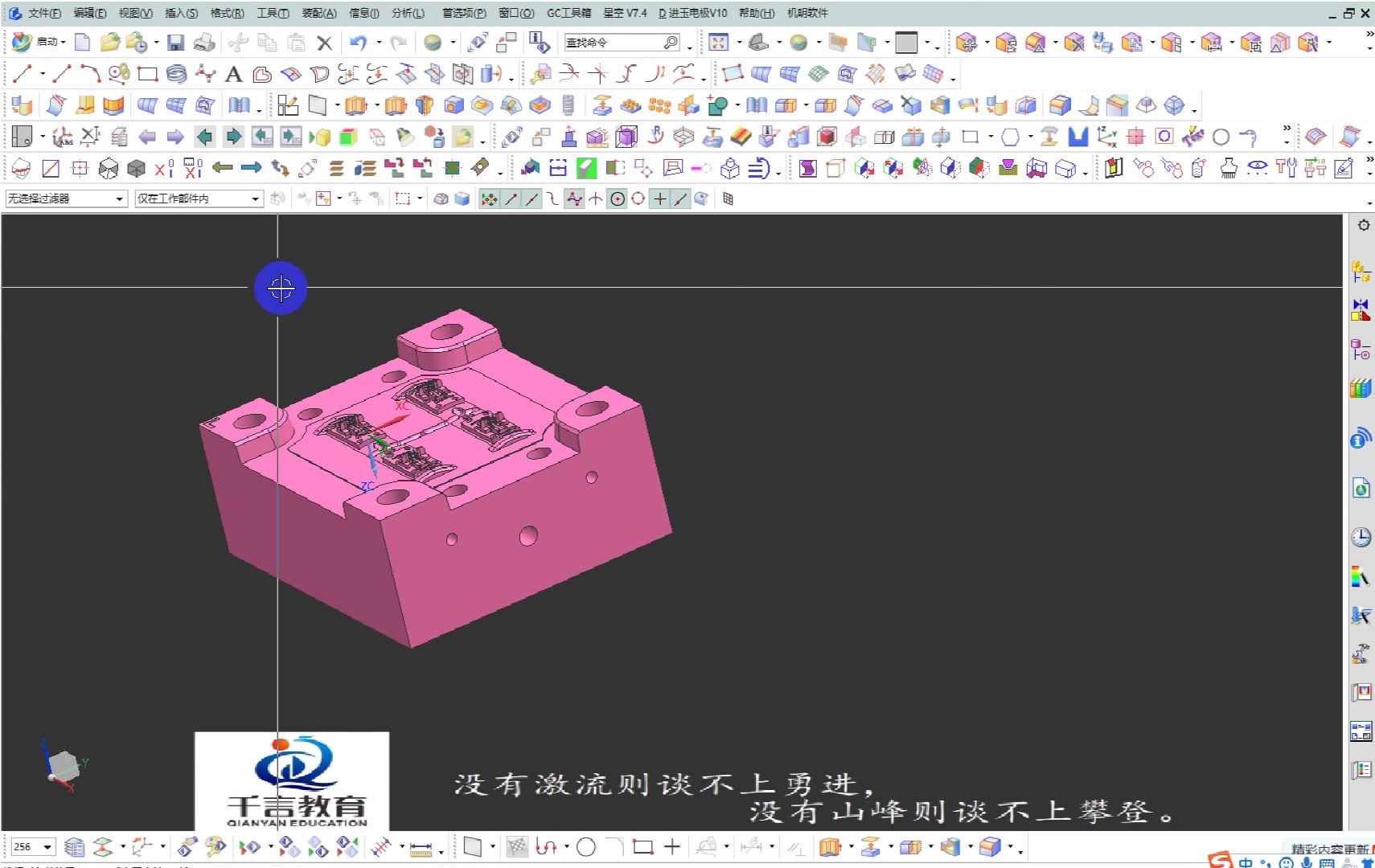This screenshot has width=1375, height=868.
Task: Expand the top toolbar overflow chevron
Action: click(1369, 35)
